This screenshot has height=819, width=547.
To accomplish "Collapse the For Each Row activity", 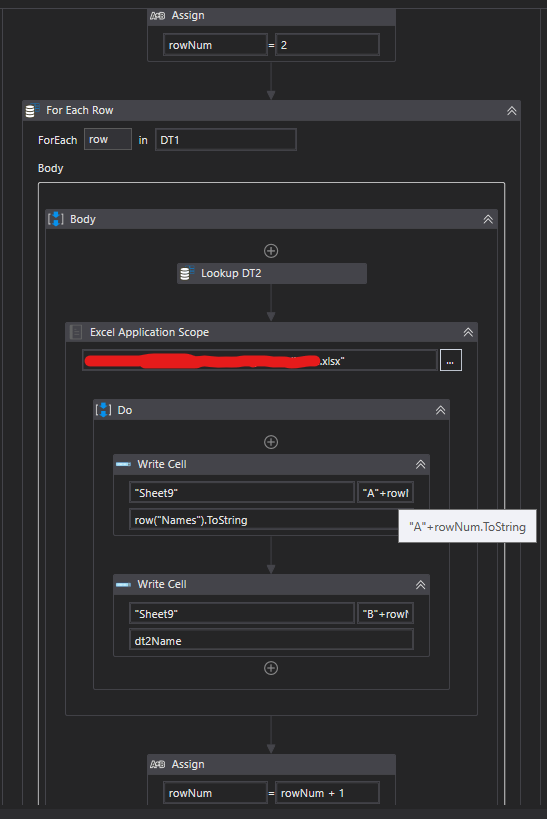I will (x=511, y=111).
